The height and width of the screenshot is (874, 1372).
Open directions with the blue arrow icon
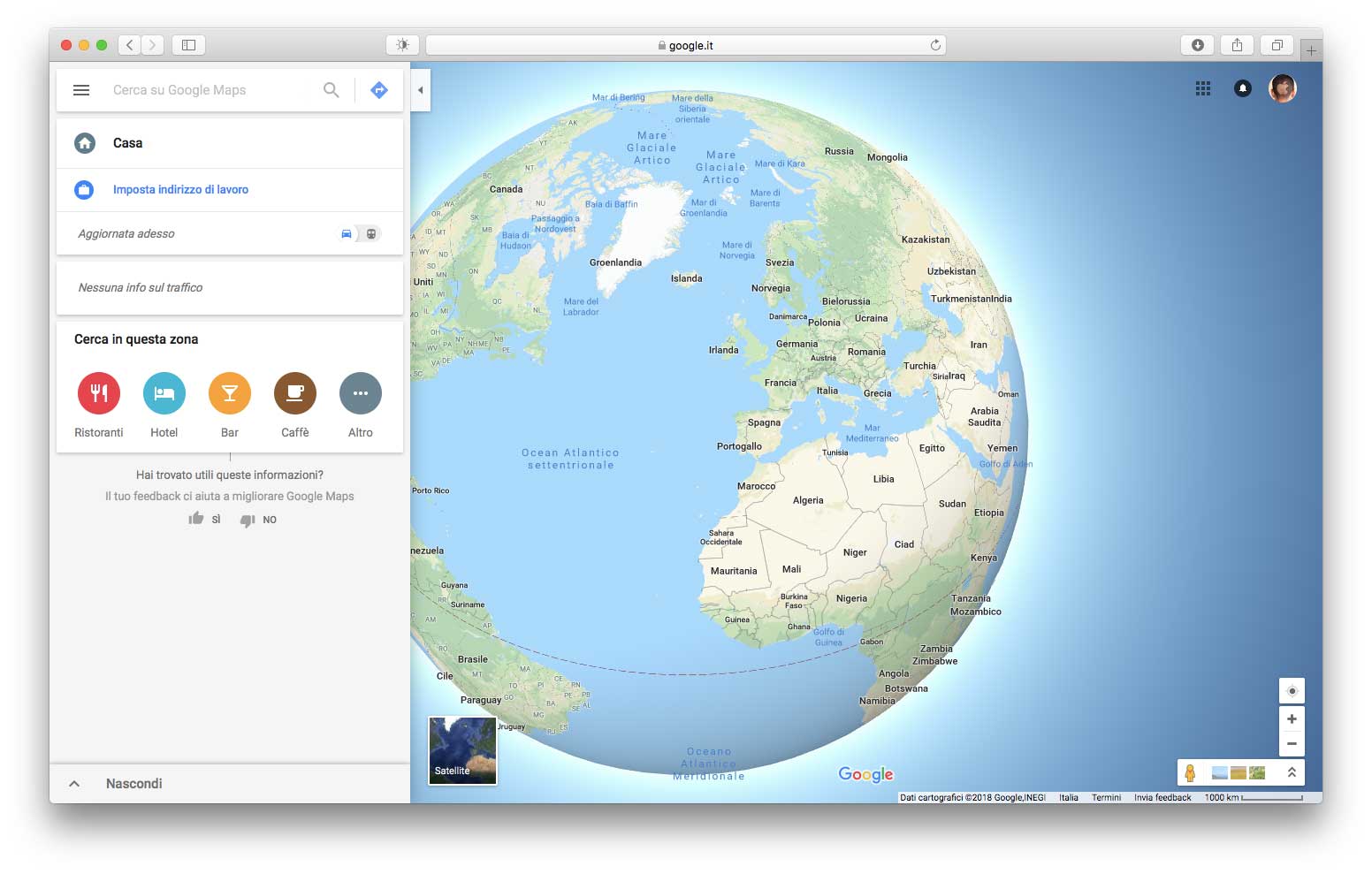tap(378, 89)
